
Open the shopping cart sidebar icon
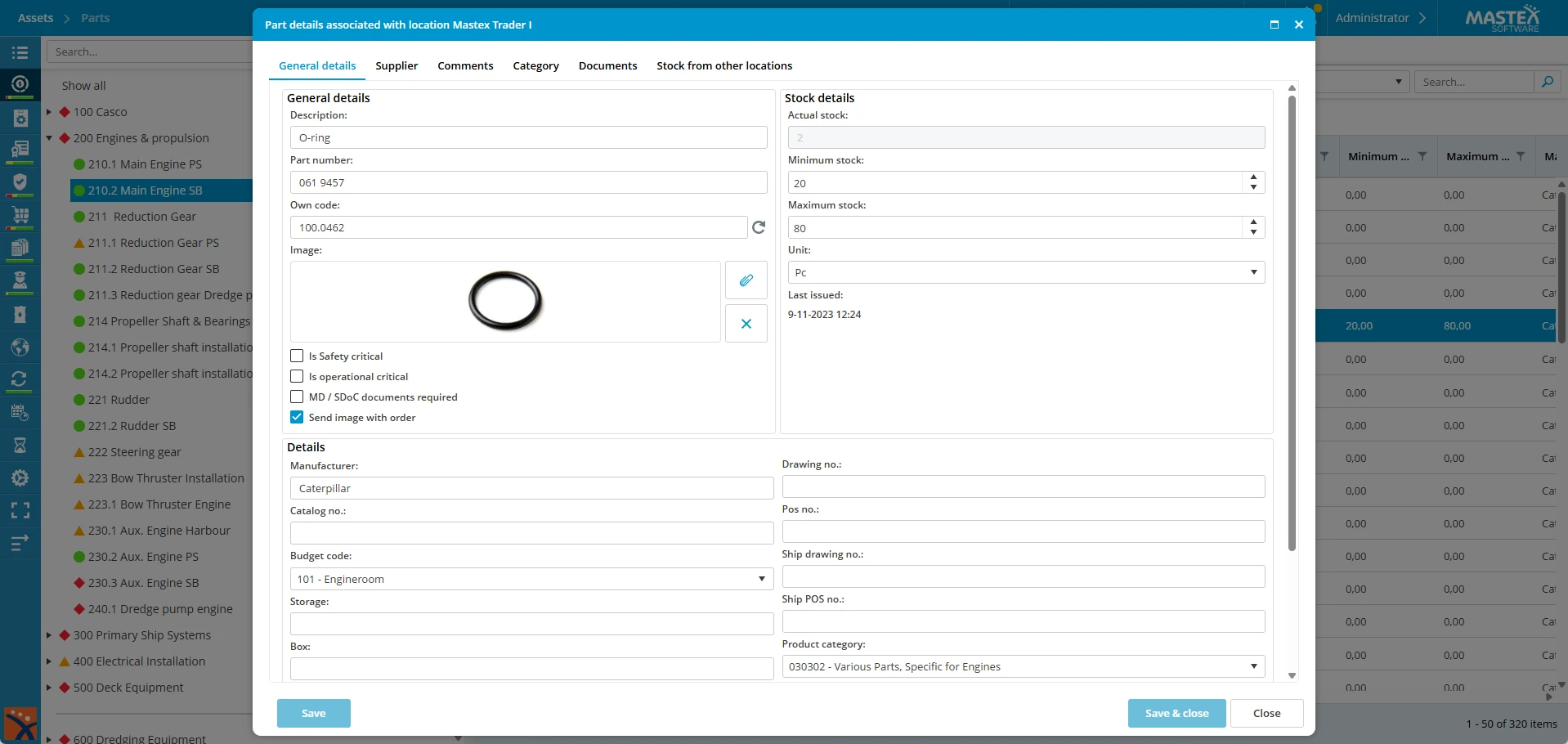coord(20,216)
